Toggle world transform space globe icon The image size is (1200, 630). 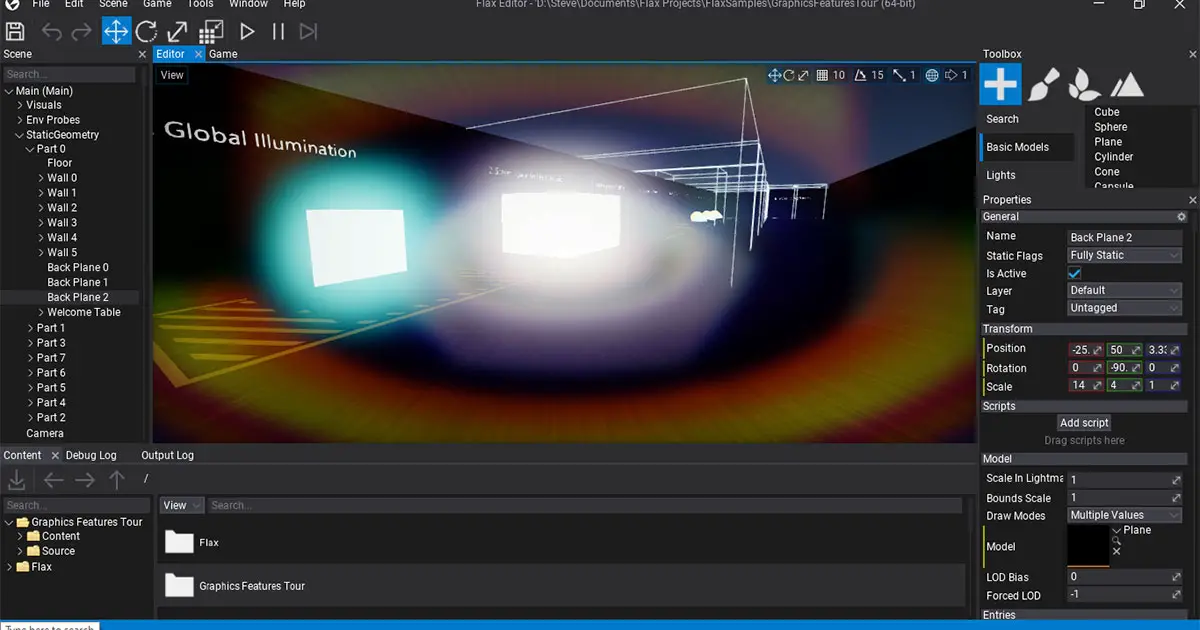(932, 75)
